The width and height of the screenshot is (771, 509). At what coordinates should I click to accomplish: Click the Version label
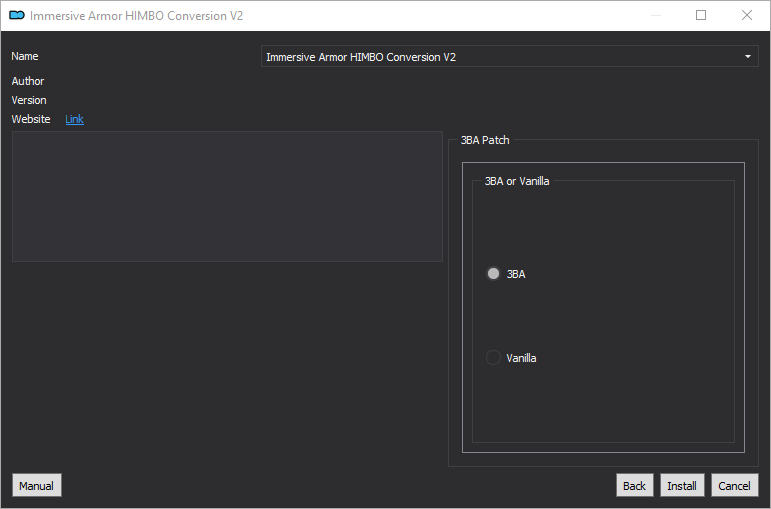(29, 100)
